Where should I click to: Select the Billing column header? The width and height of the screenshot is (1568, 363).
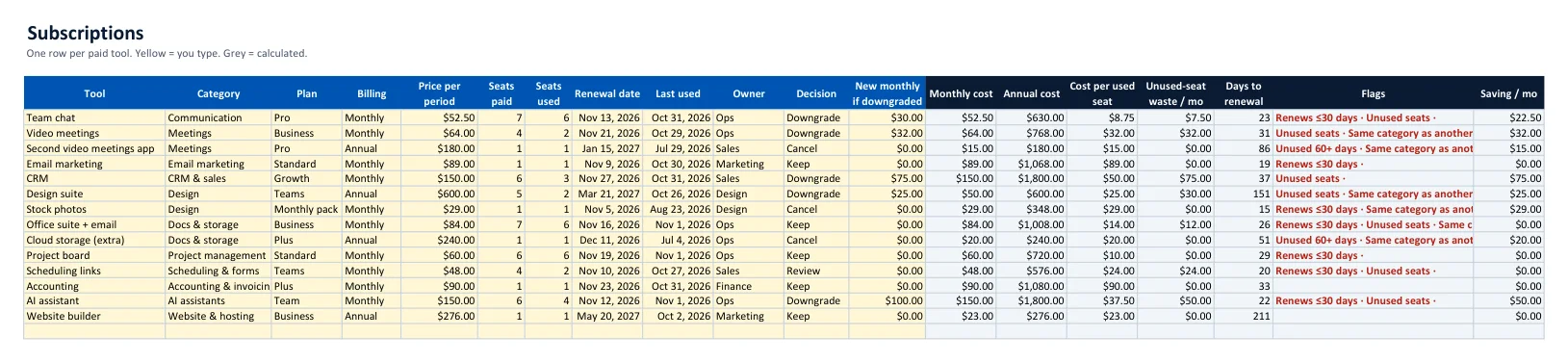click(372, 93)
